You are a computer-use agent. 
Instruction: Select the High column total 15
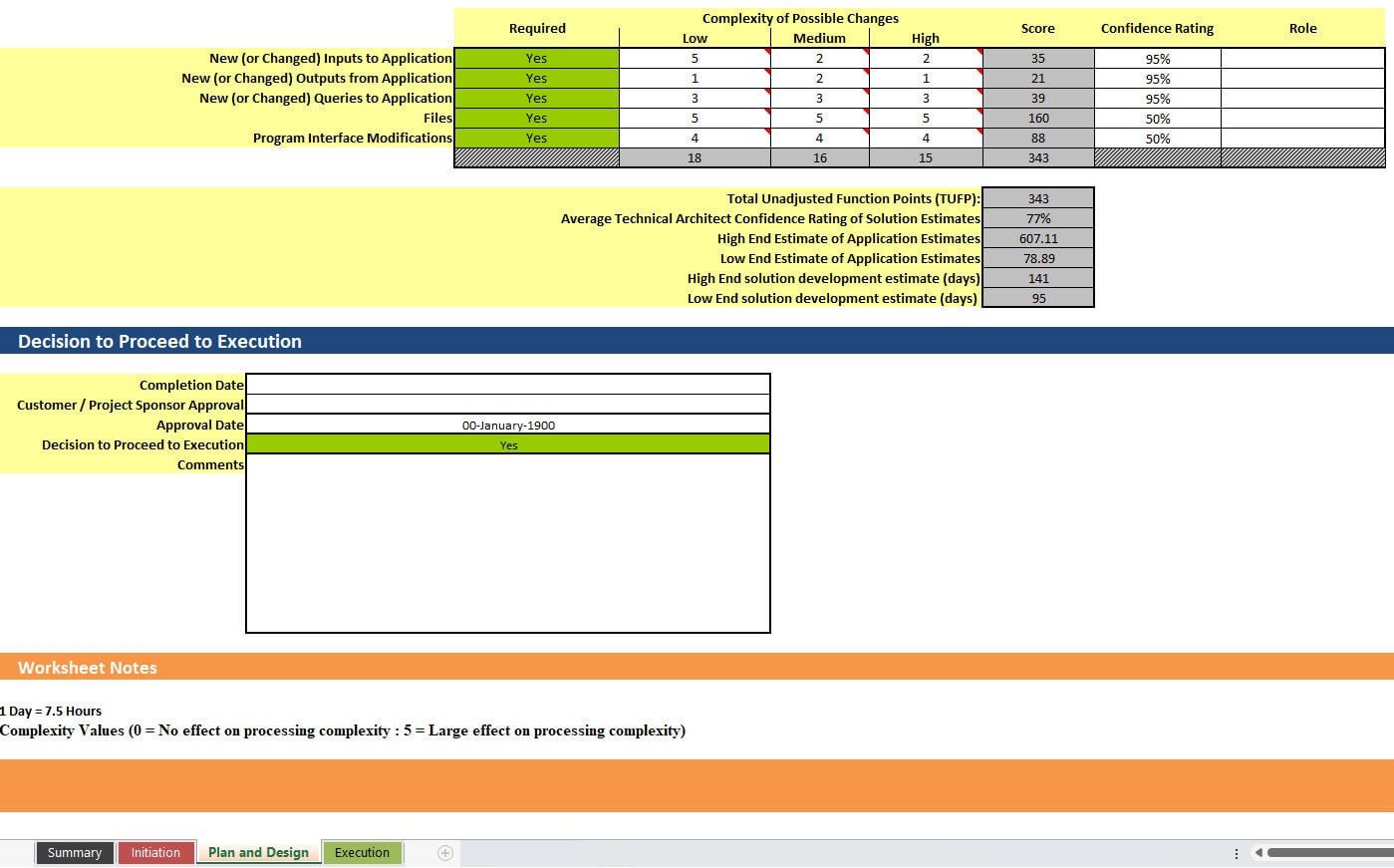point(926,157)
